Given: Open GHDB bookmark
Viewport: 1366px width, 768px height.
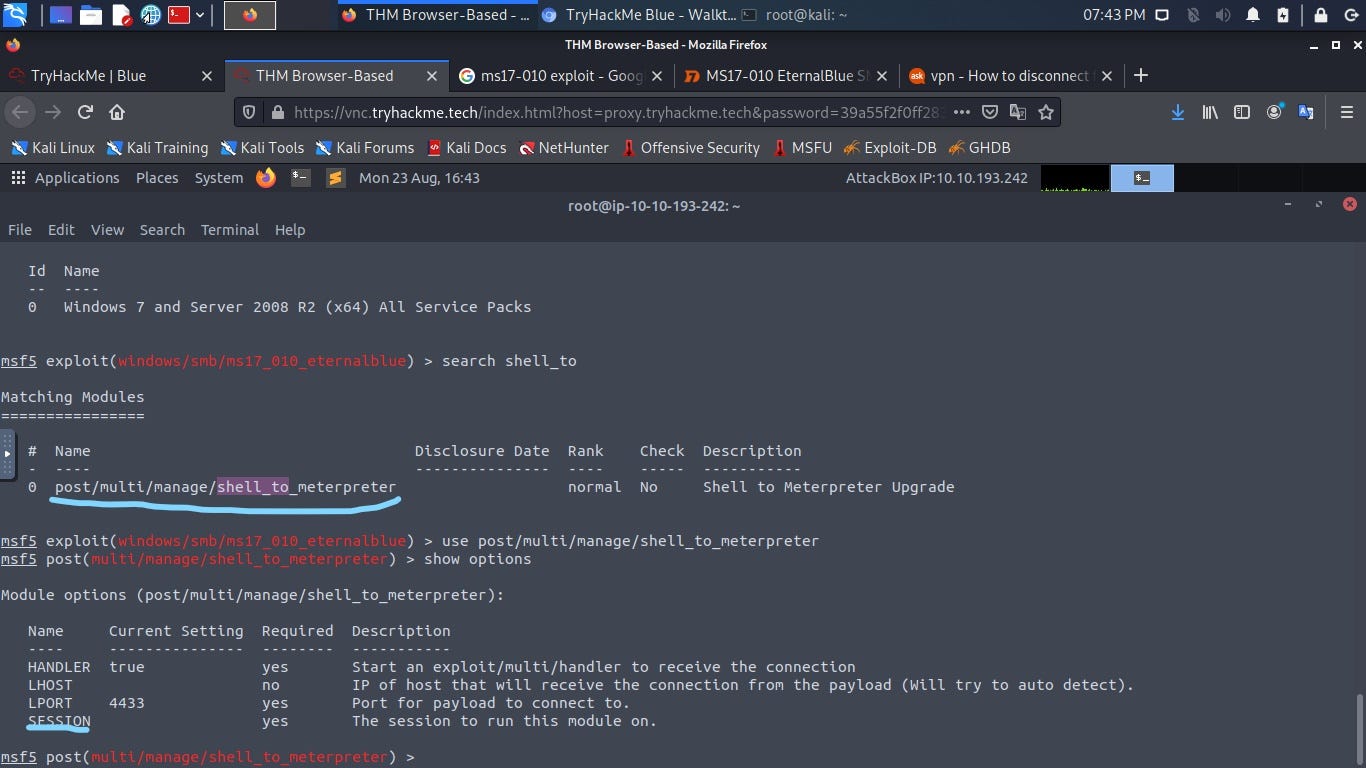Looking at the screenshot, I should (x=980, y=147).
